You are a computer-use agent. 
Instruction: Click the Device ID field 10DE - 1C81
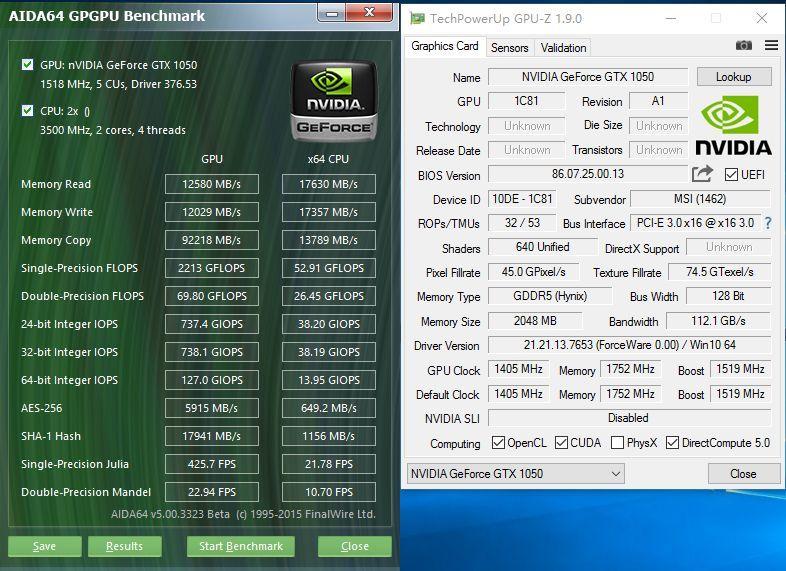pos(522,199)
